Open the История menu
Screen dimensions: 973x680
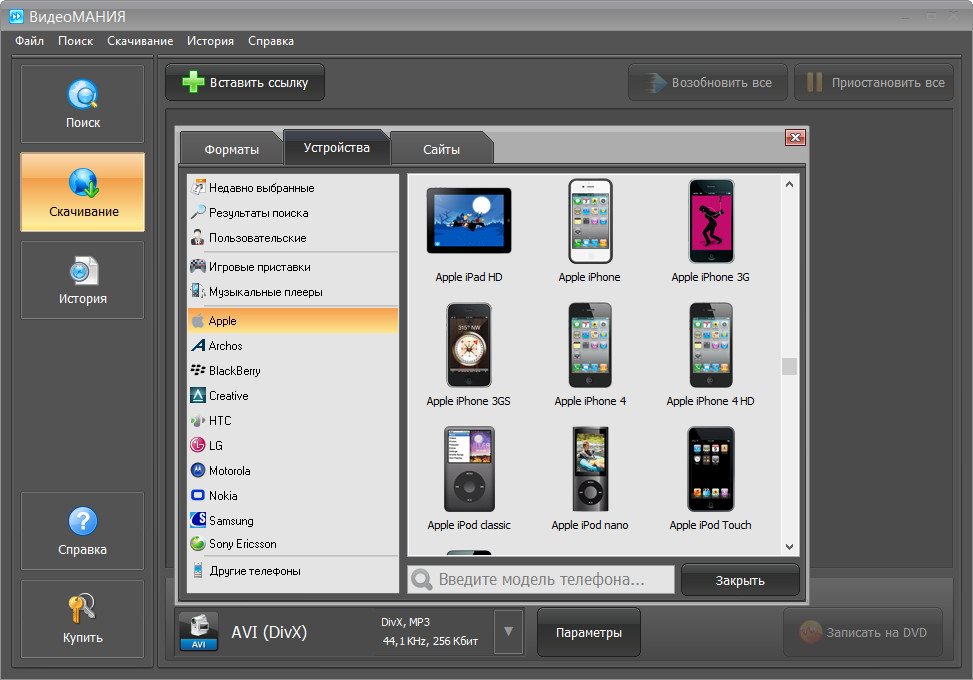point(210,41)
